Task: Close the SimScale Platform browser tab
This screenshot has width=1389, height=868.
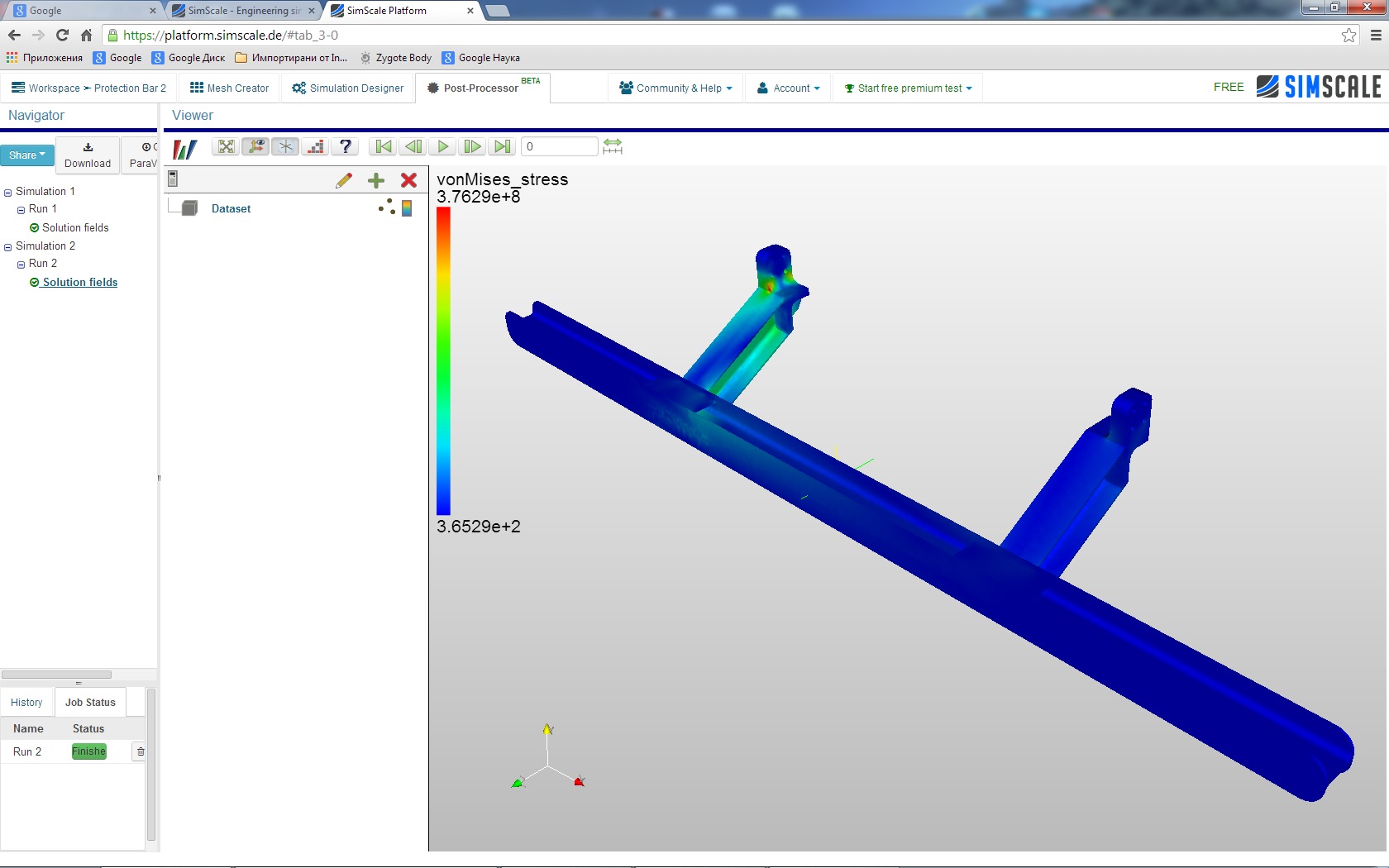Action: click(470, 11)
